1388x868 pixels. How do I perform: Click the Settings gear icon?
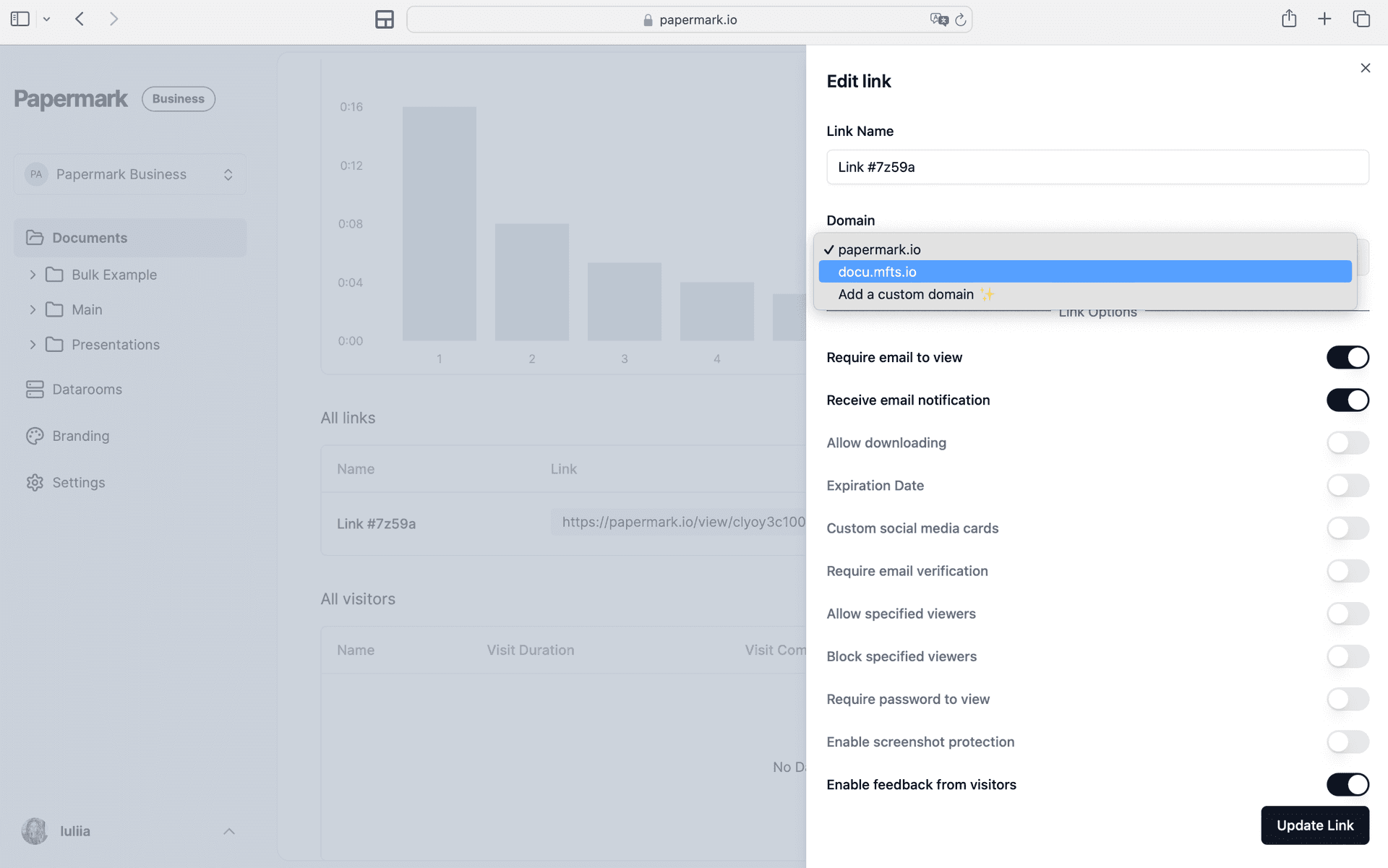pos(35,483)
